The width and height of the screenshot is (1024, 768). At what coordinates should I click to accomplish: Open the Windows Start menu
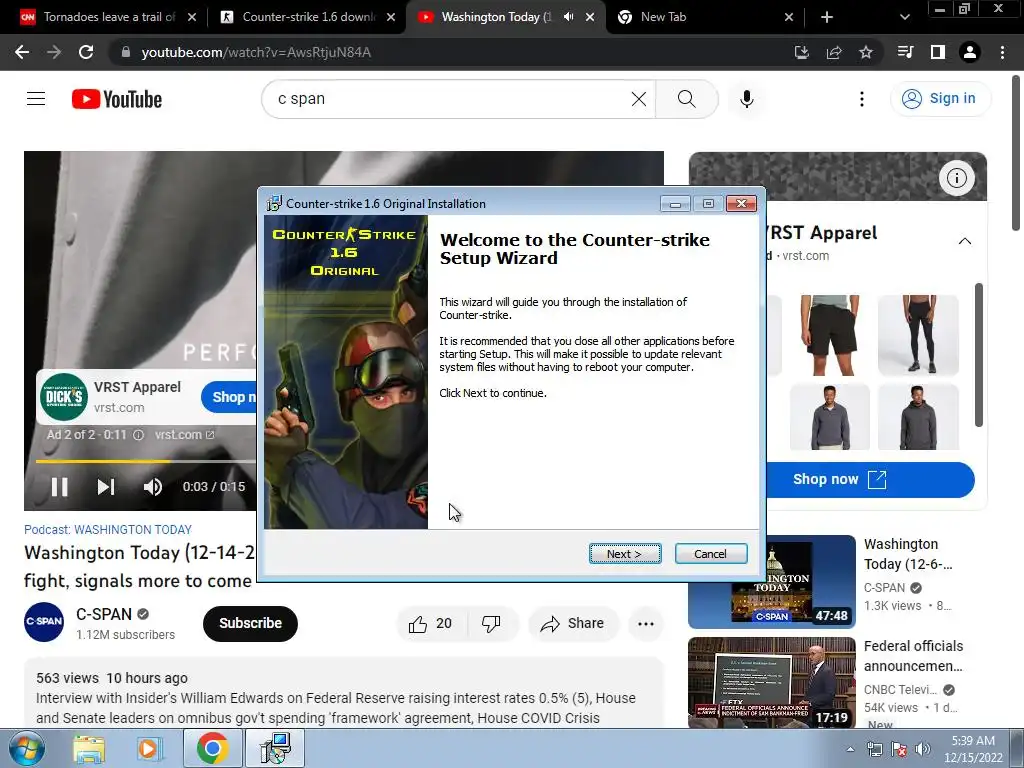27,748
